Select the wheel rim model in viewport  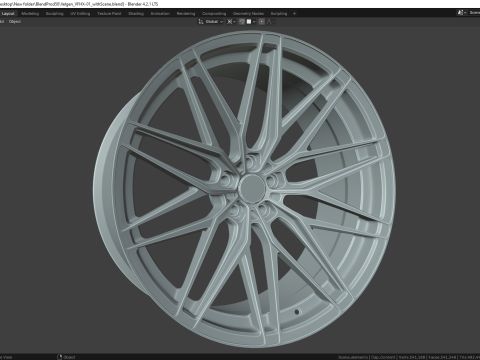tap(245, 188)
